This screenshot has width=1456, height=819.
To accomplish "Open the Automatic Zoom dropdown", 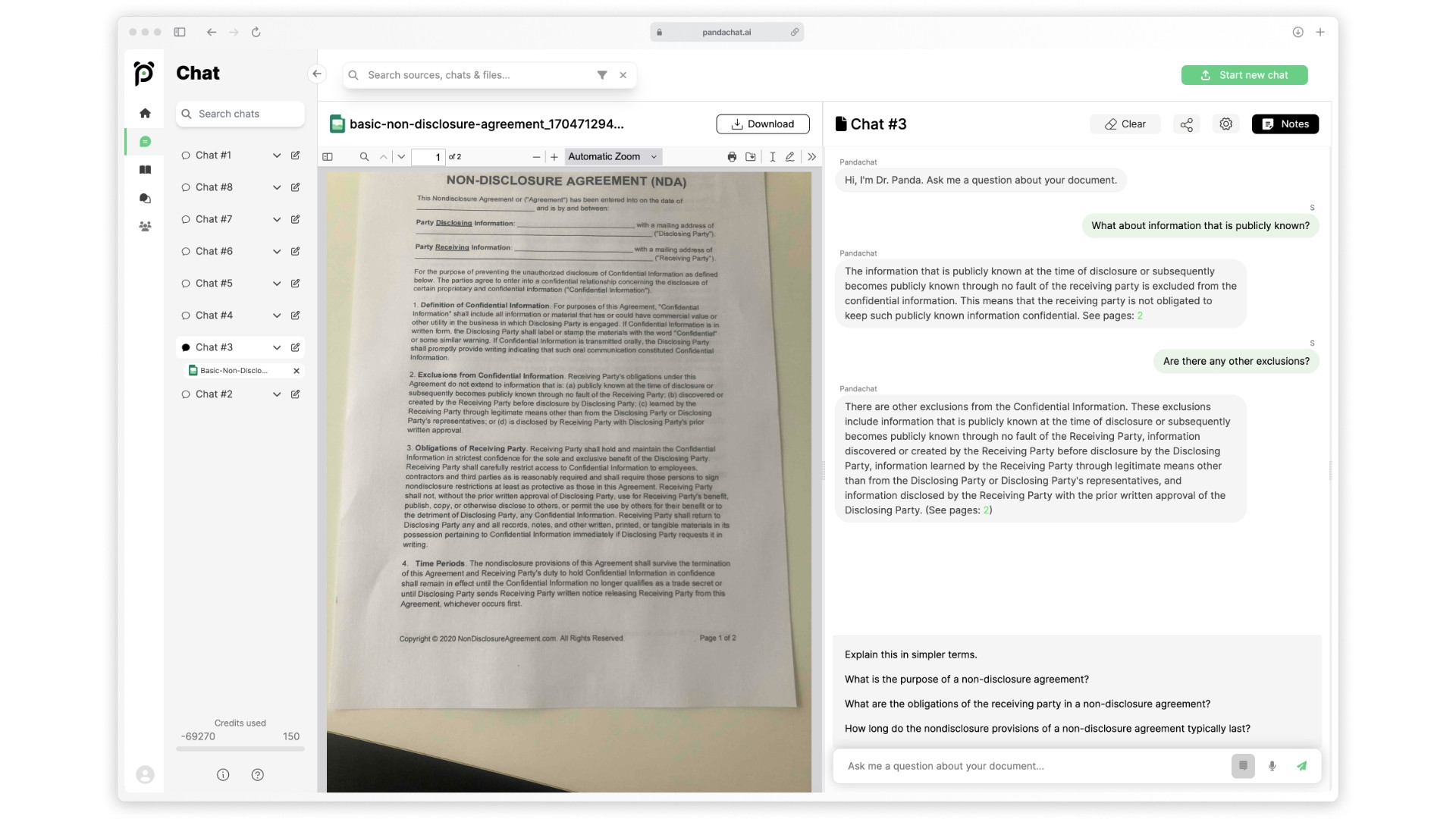I will click(x=613, y=157).
